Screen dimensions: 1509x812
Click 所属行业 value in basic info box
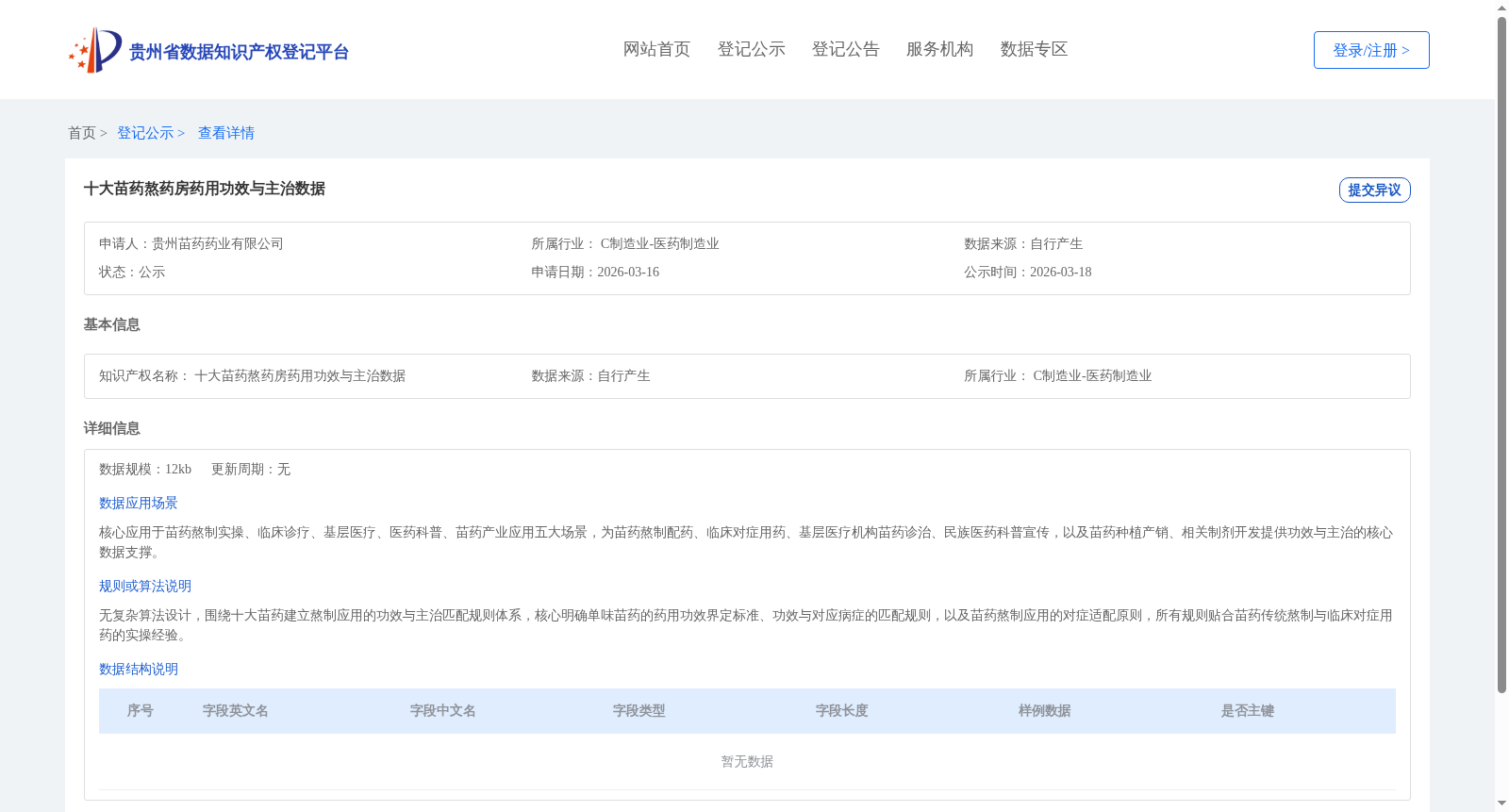click(x=1092, y=375)
